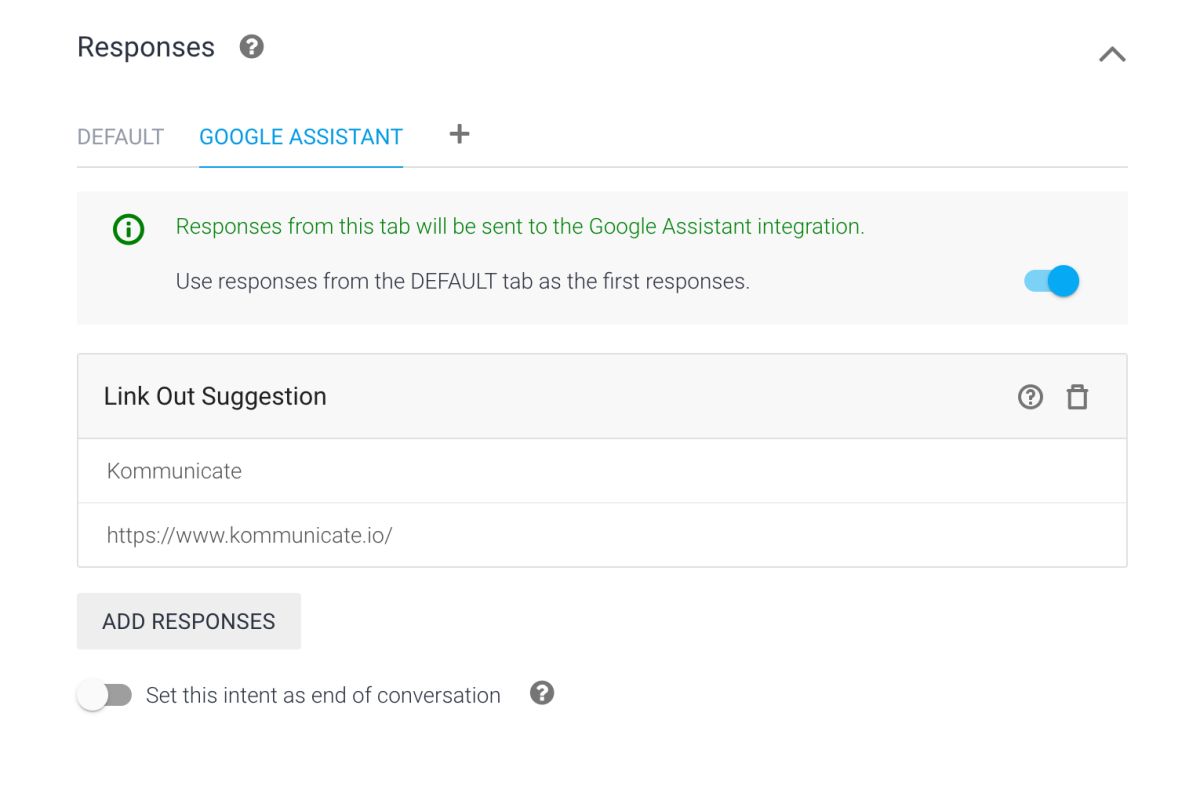The image size is (1200, 789).
Task: Open help for Link Out Suggestion
Action: (1030, 397)
